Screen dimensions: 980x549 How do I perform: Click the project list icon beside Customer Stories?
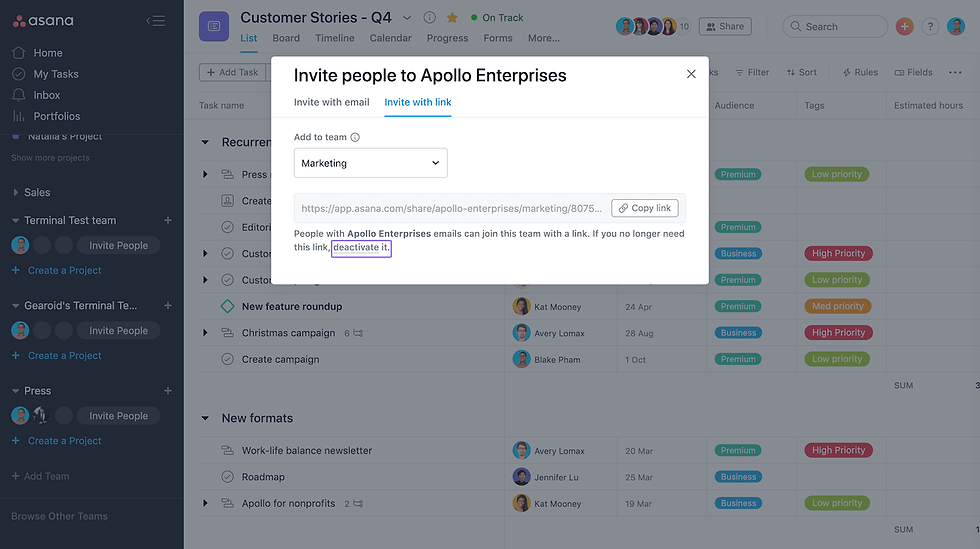(214, 26)
